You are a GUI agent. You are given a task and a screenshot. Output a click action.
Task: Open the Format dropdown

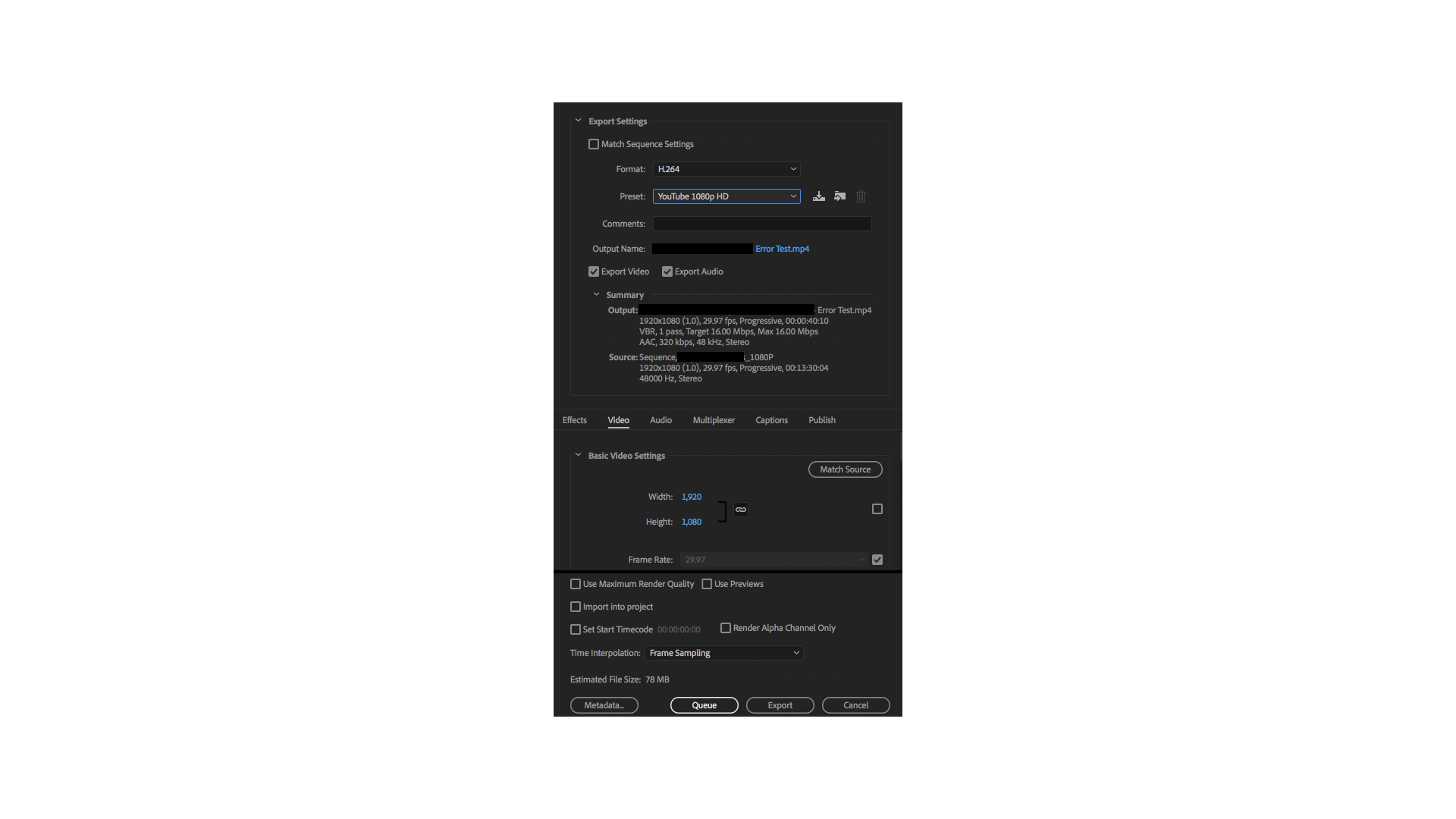coord(726,169)
